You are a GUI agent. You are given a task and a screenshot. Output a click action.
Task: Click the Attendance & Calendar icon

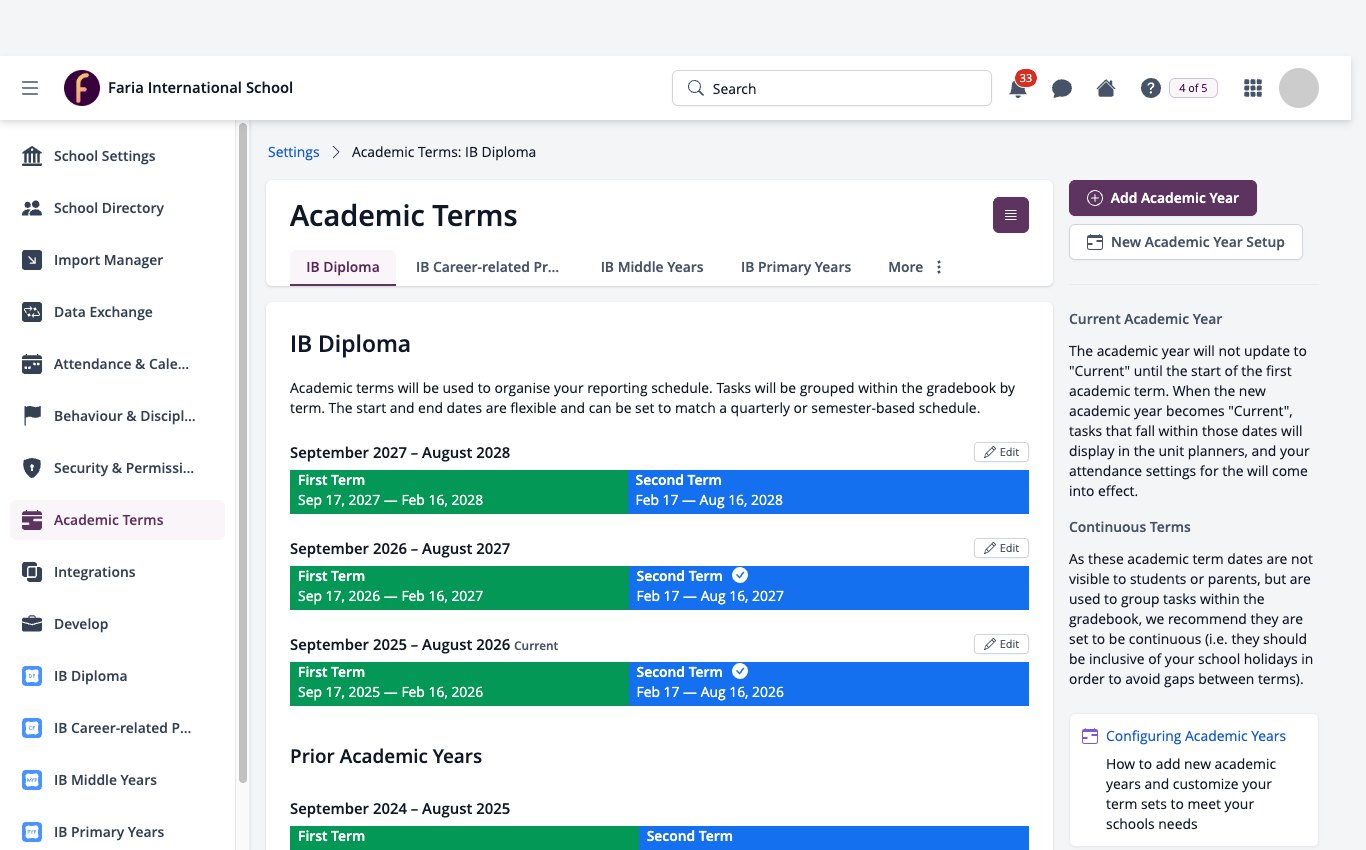click(x=32, y=364)
